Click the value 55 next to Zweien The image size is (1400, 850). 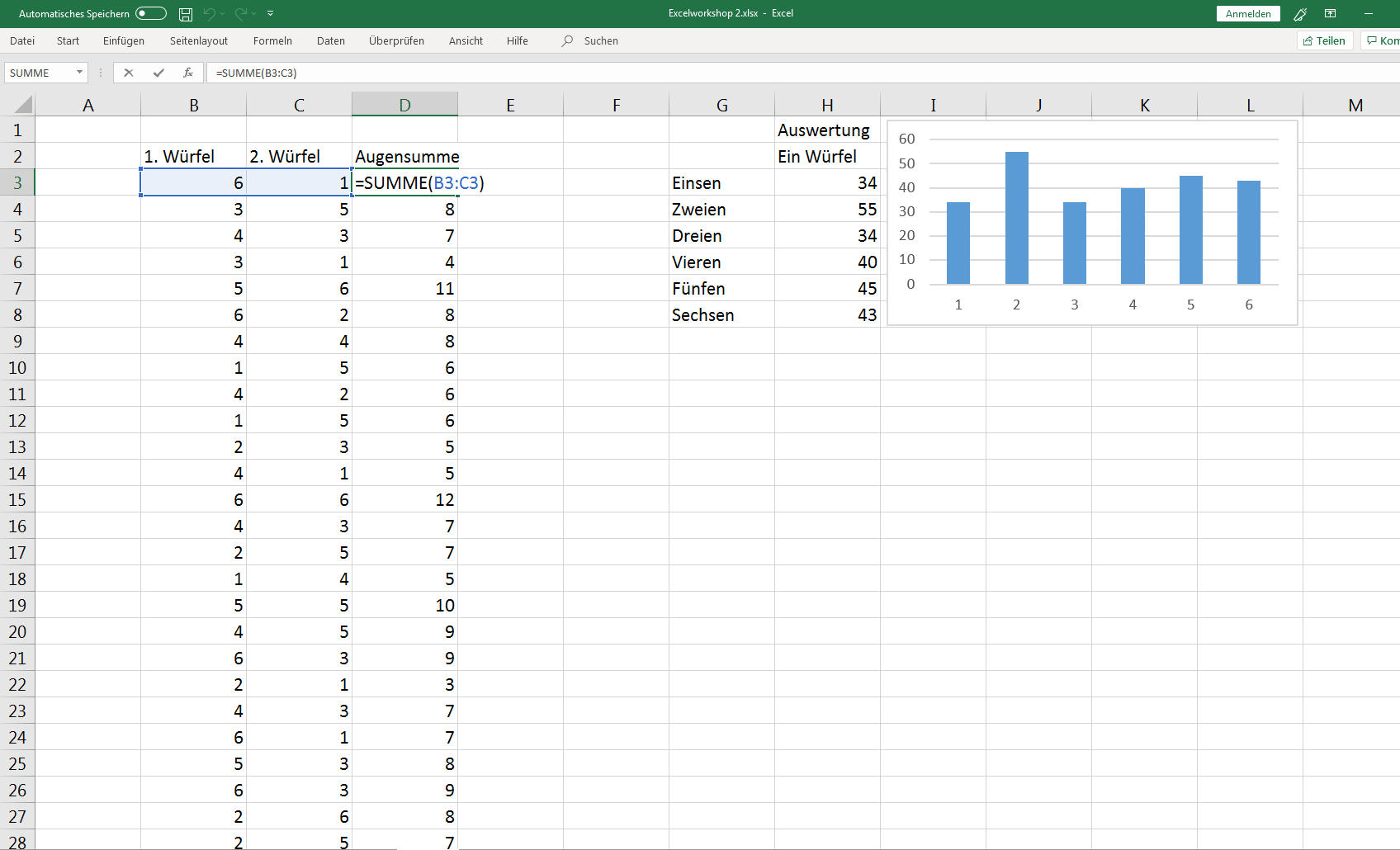pyautogui.click(x=828, y=209)
